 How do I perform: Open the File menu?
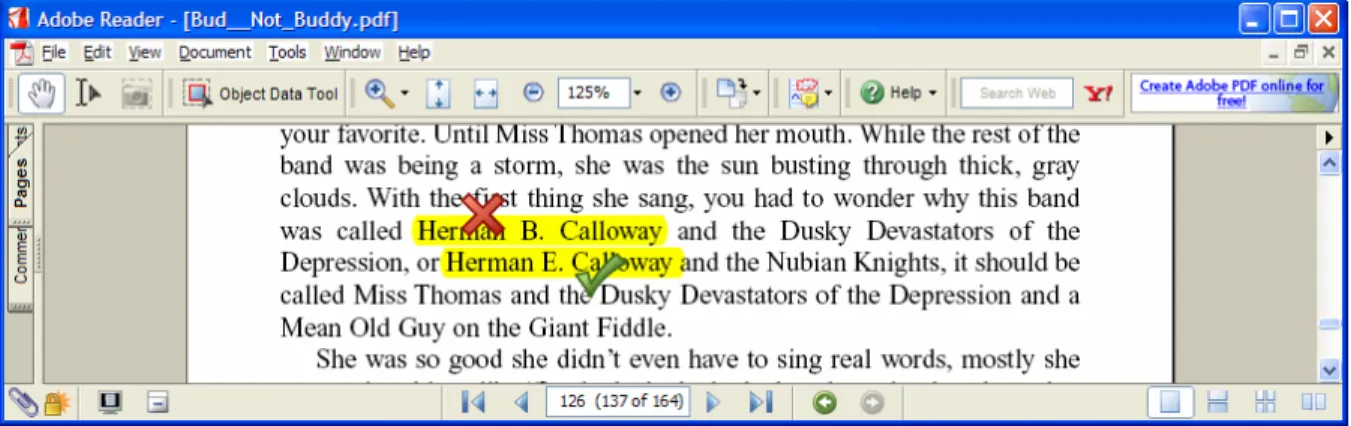tap(53, 53)
